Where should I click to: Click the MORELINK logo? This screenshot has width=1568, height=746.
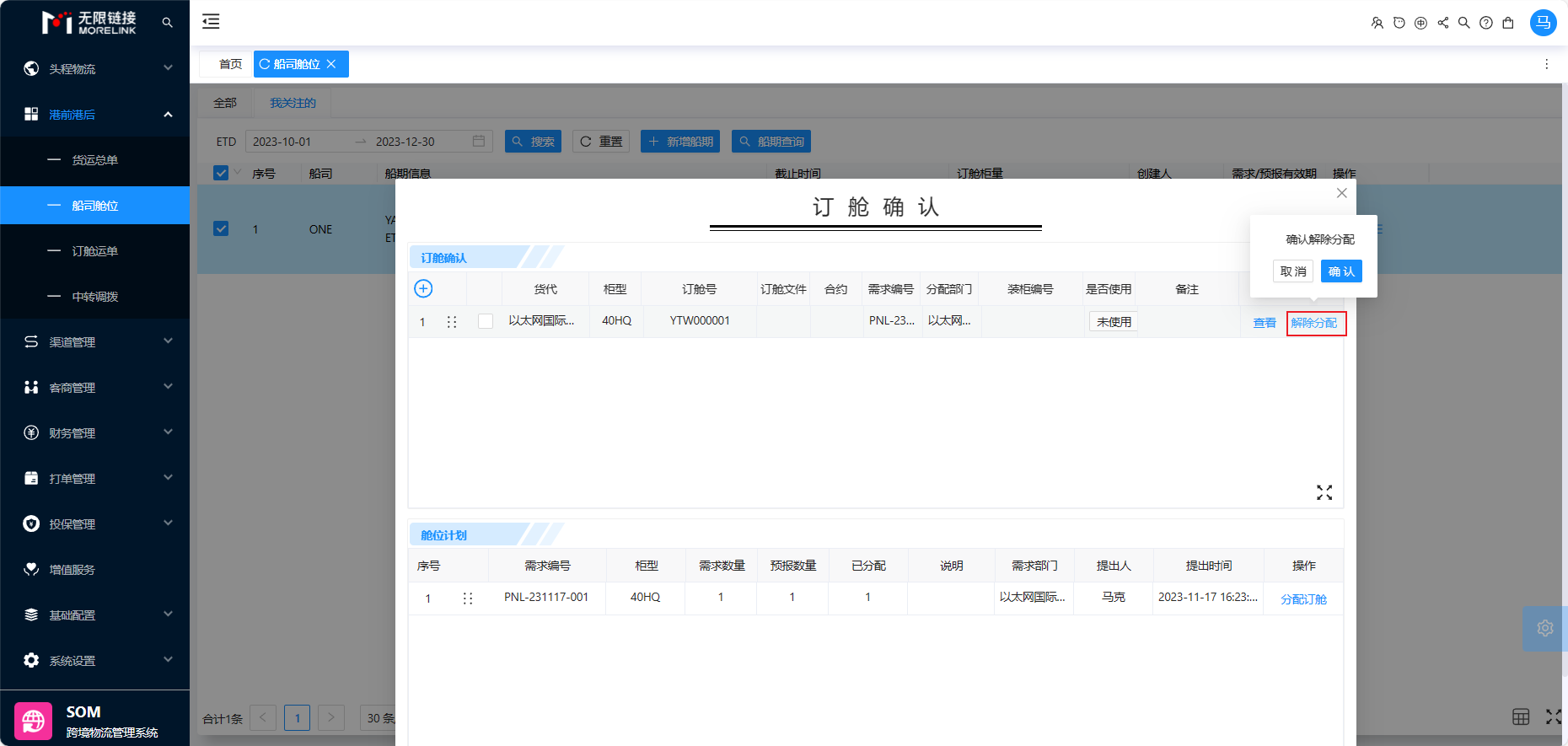89,23
